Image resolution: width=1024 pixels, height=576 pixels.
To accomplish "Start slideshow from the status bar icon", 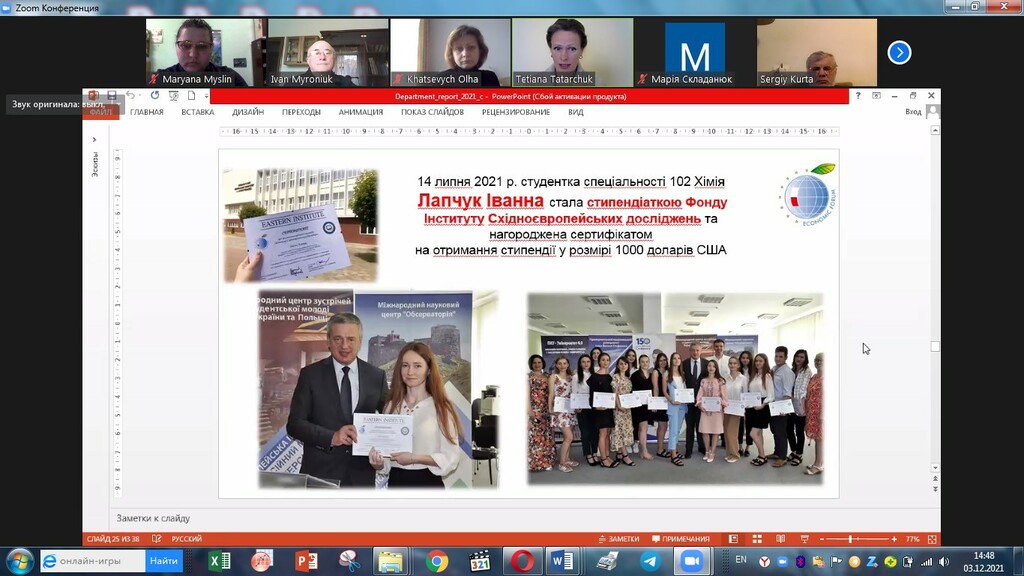I will pyautogui.click(x=805, y=539).
